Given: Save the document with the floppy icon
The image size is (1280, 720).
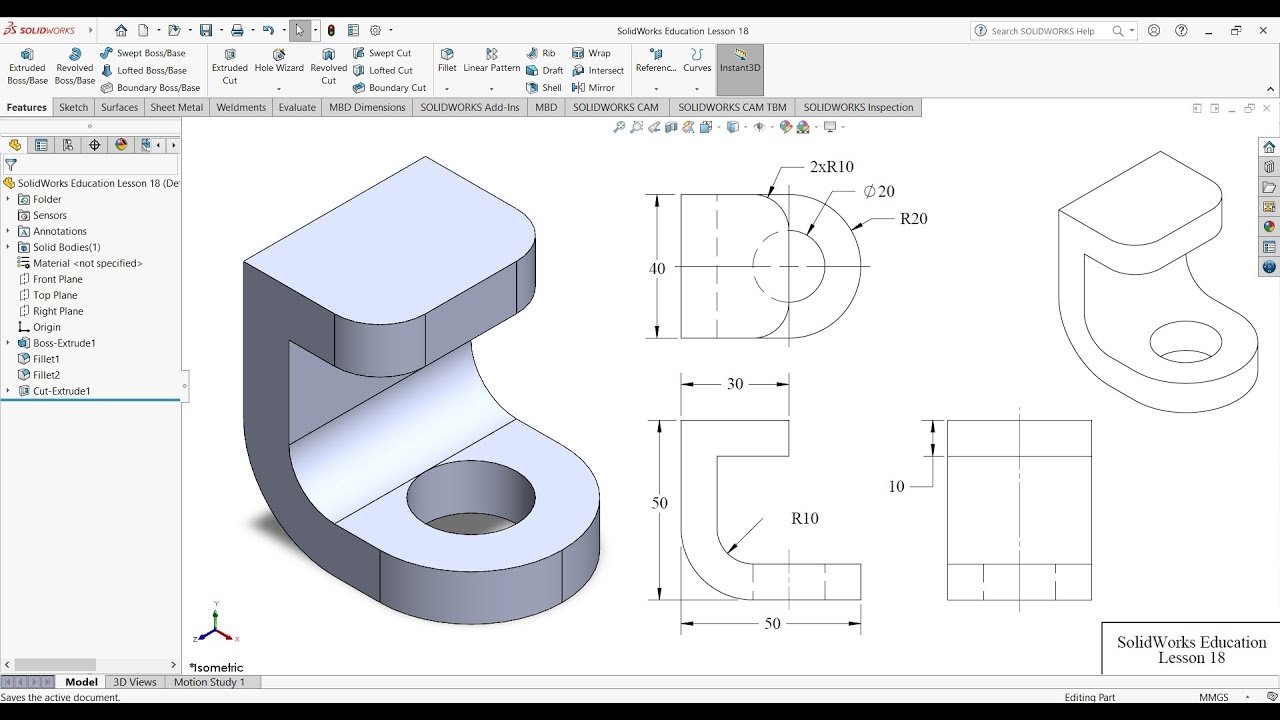Looking at the screenshot, I should [205, 31].
